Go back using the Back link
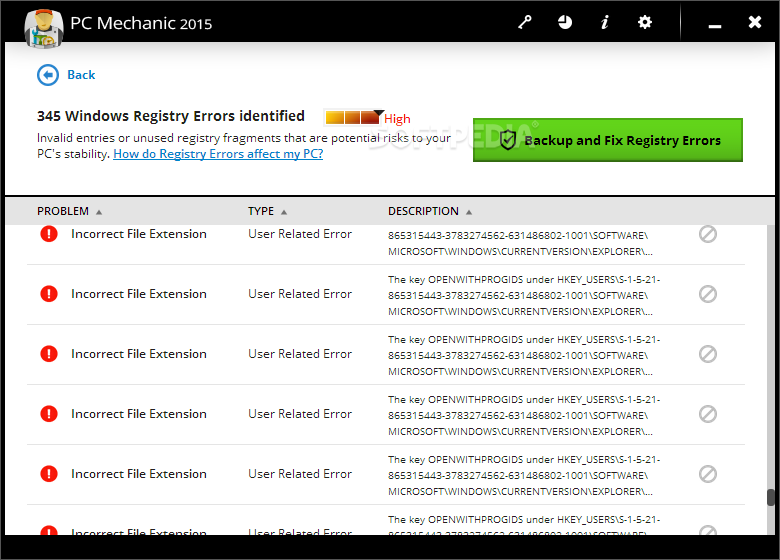The image size is (780, 560). pos(81,75)
